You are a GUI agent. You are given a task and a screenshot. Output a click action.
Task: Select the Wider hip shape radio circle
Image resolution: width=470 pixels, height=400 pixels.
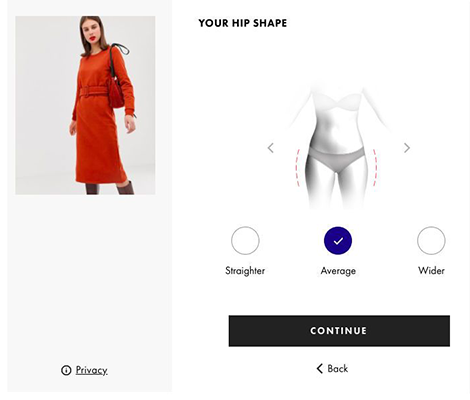[431, 241]
